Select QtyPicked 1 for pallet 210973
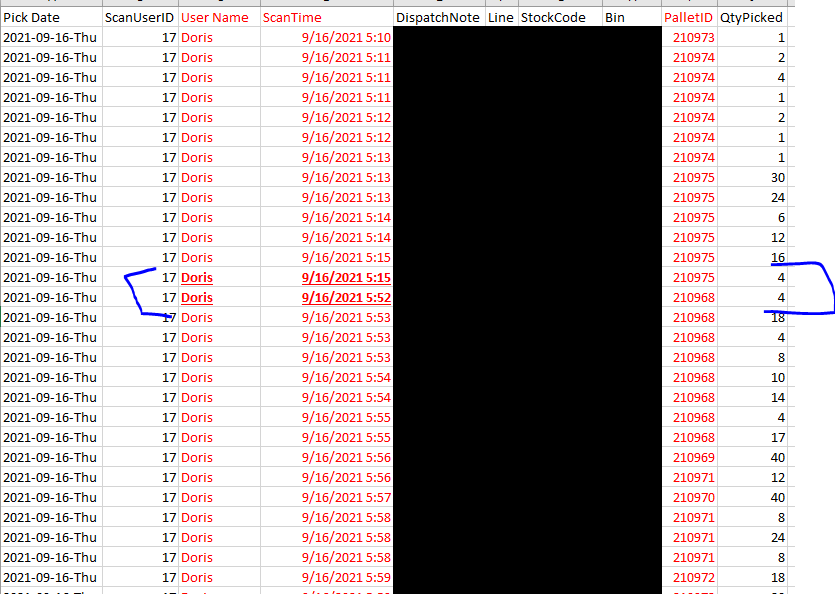Image resolution: width=835 pixels, height=594 pixels. point(752,38)
